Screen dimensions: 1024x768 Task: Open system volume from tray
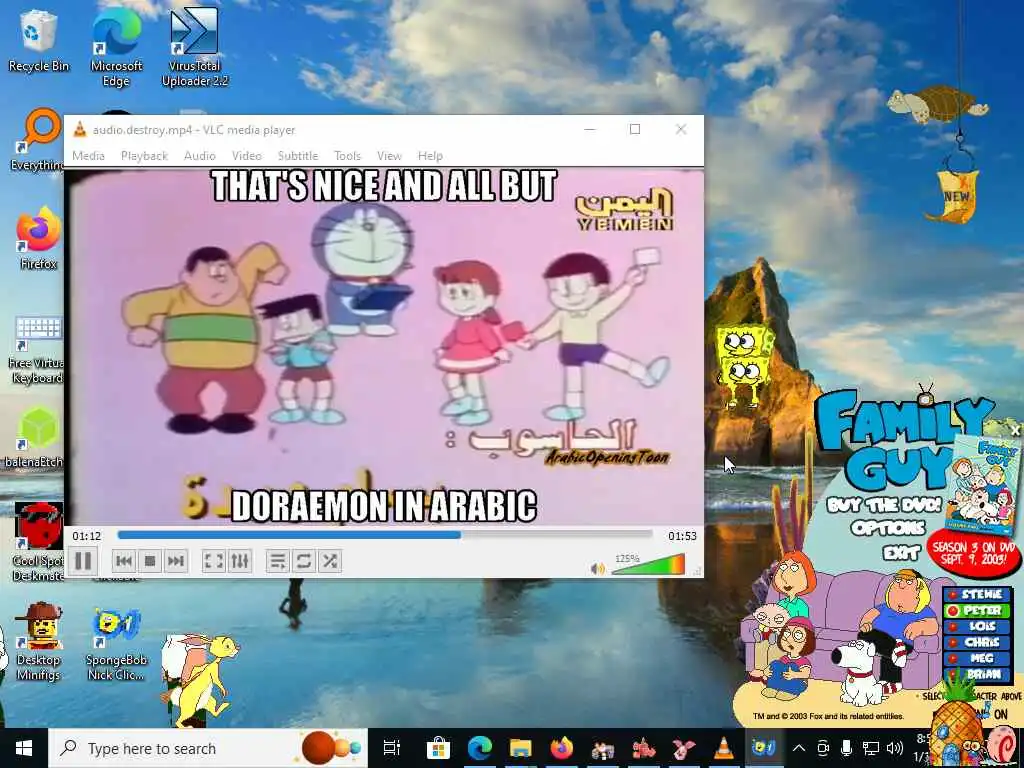click(x=895, y=748)
